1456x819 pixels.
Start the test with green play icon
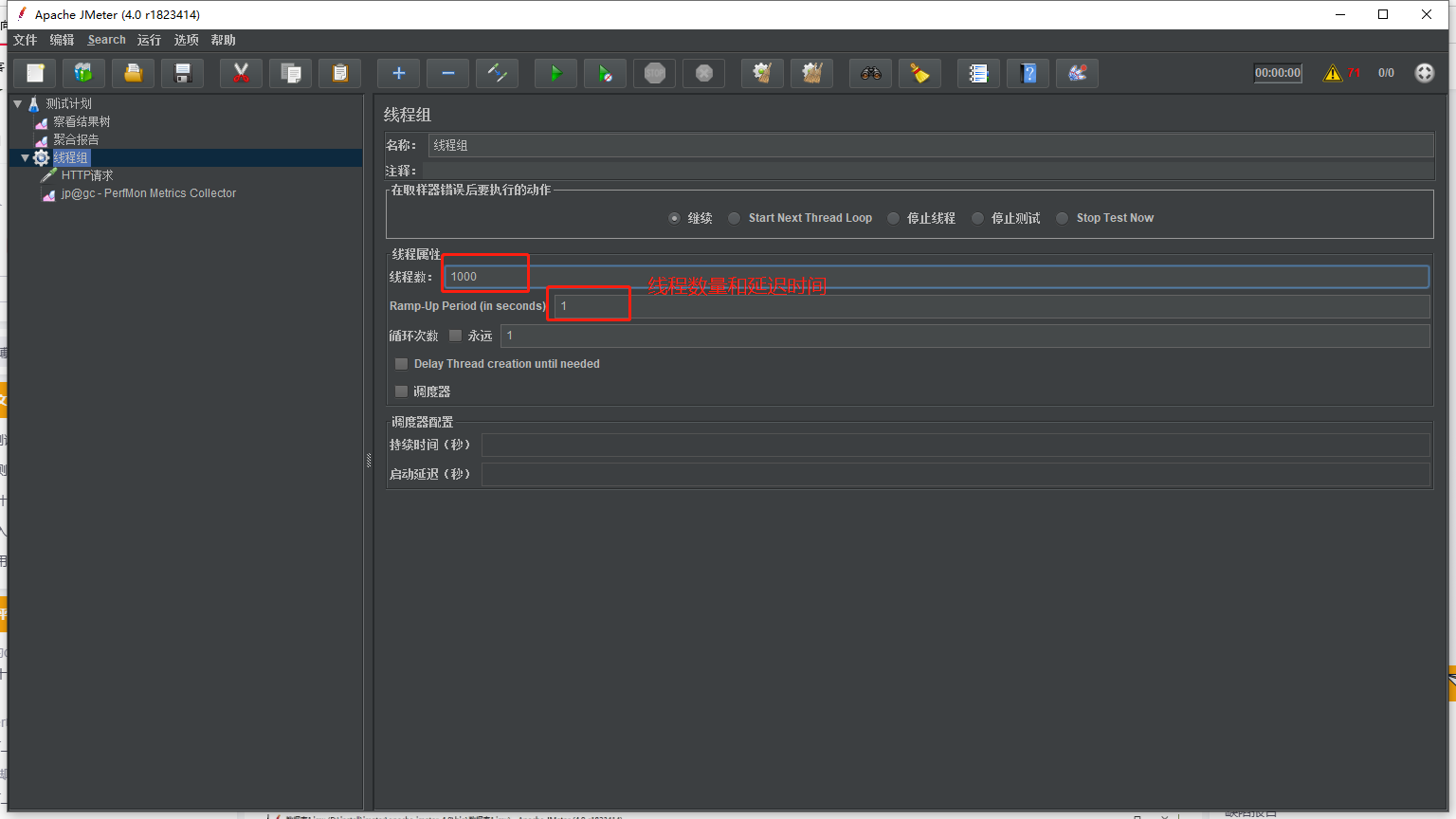[x=555, y=73]
